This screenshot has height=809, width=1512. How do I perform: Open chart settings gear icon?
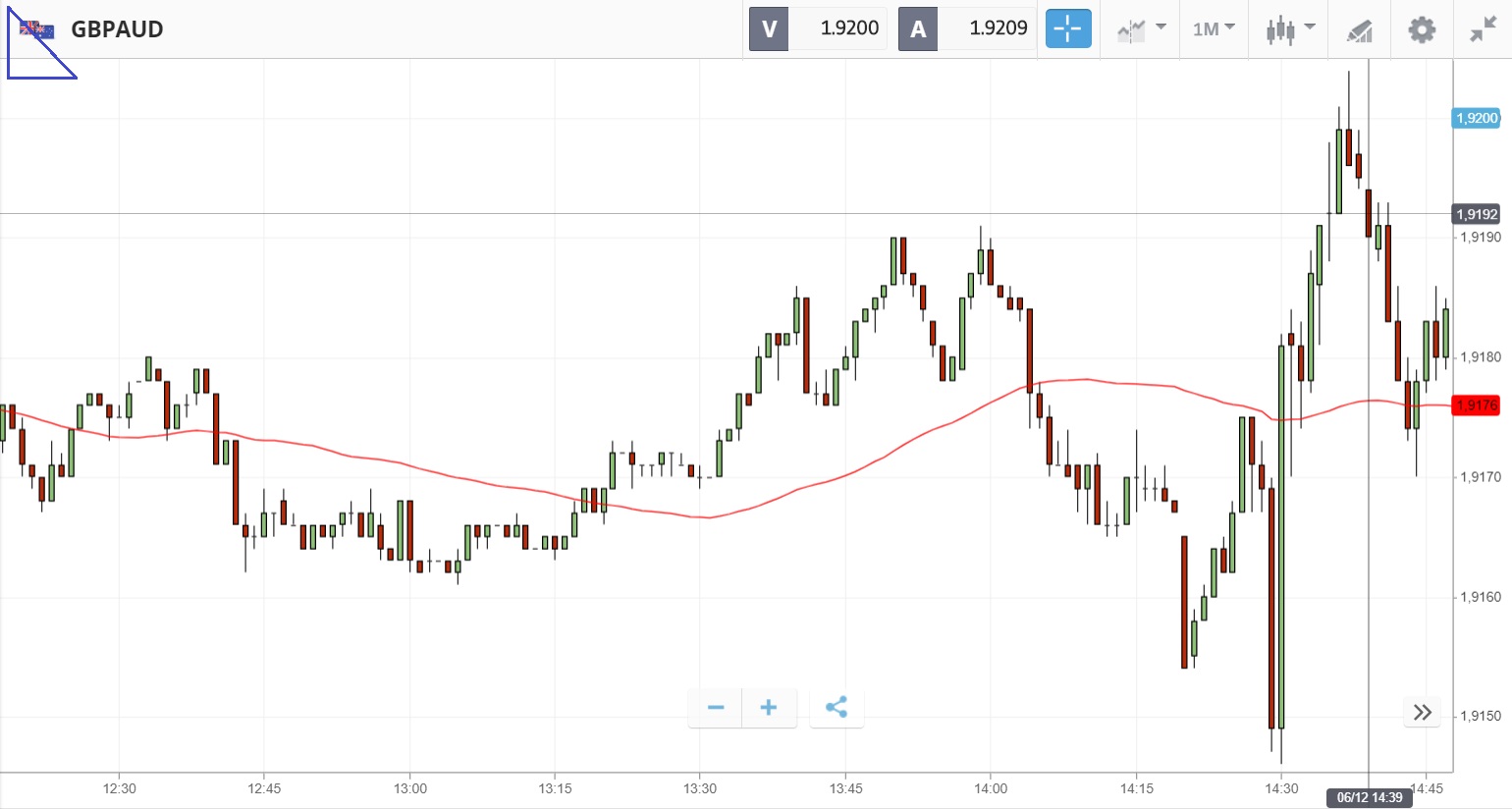point(1422,29)
